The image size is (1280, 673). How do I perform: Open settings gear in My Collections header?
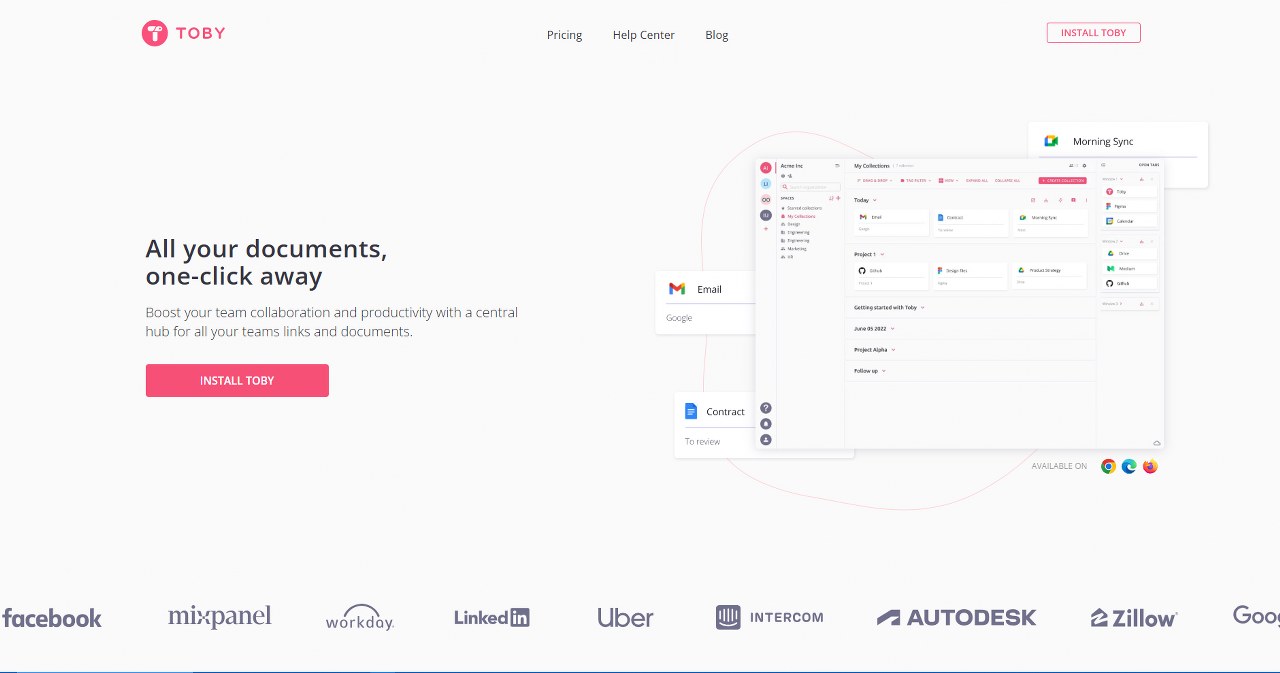(1084, 166)
